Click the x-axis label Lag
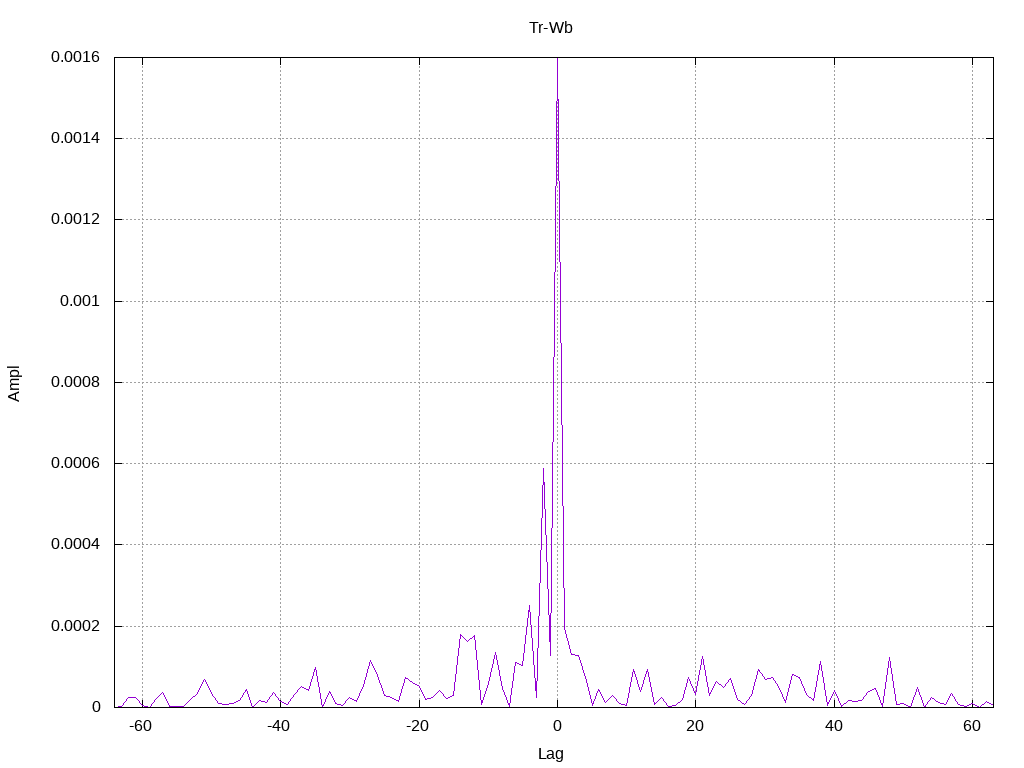The width and height of the screenshot is (1024, 768). click(551, 754)
